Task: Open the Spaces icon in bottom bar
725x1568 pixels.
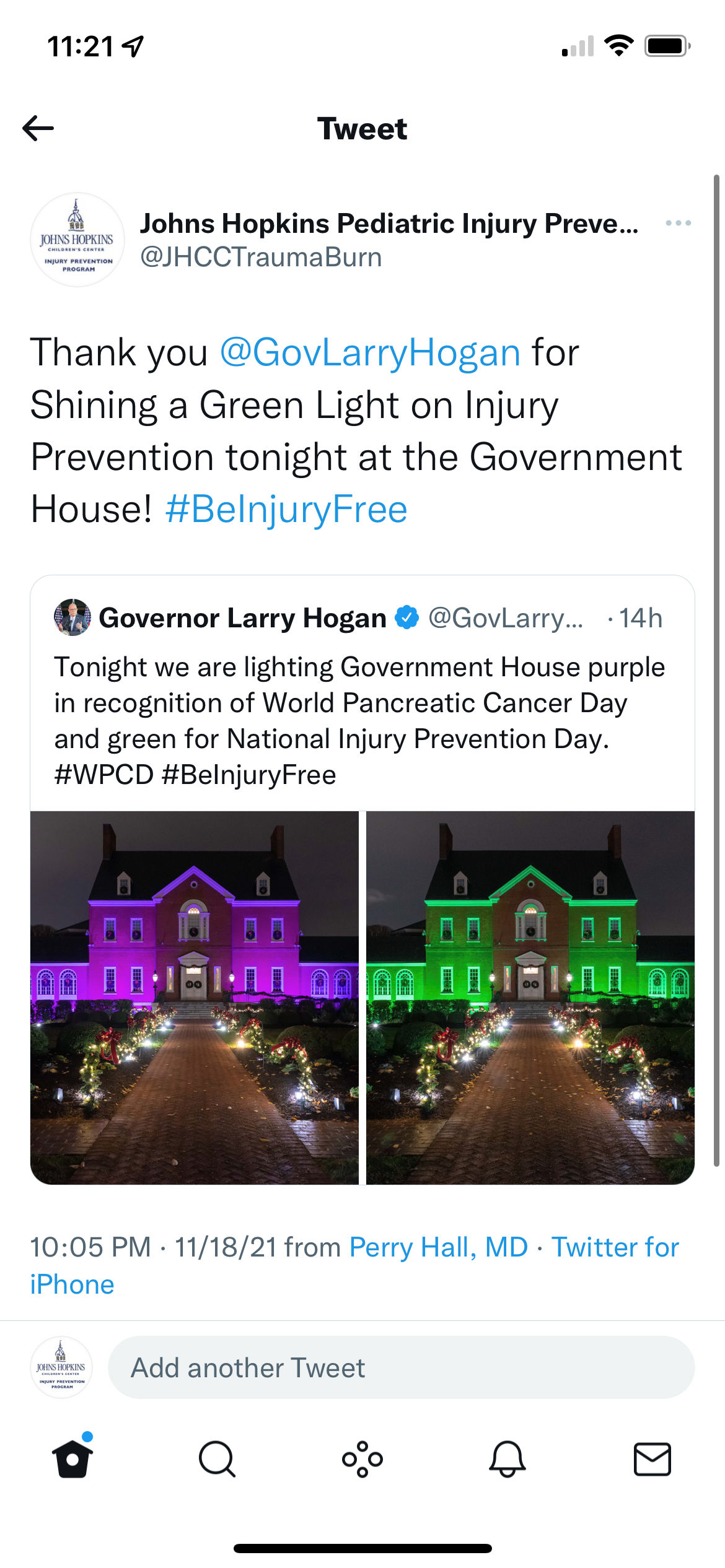Action: [362, 1459]
